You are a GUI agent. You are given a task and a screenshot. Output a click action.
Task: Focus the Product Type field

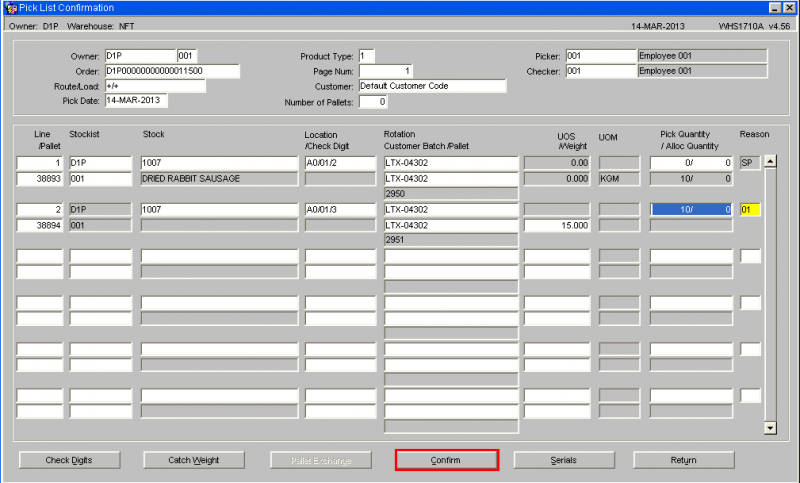tap(366, 56)
